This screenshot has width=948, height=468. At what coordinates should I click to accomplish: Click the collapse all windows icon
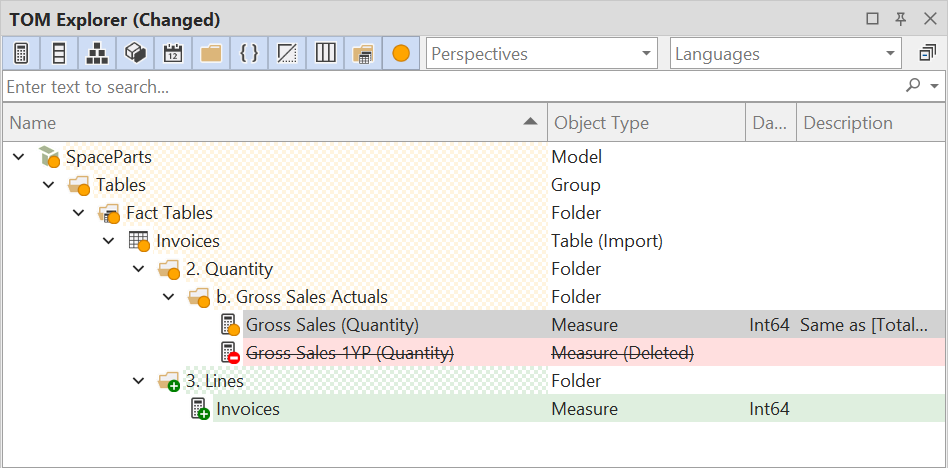tap(927, 54)
